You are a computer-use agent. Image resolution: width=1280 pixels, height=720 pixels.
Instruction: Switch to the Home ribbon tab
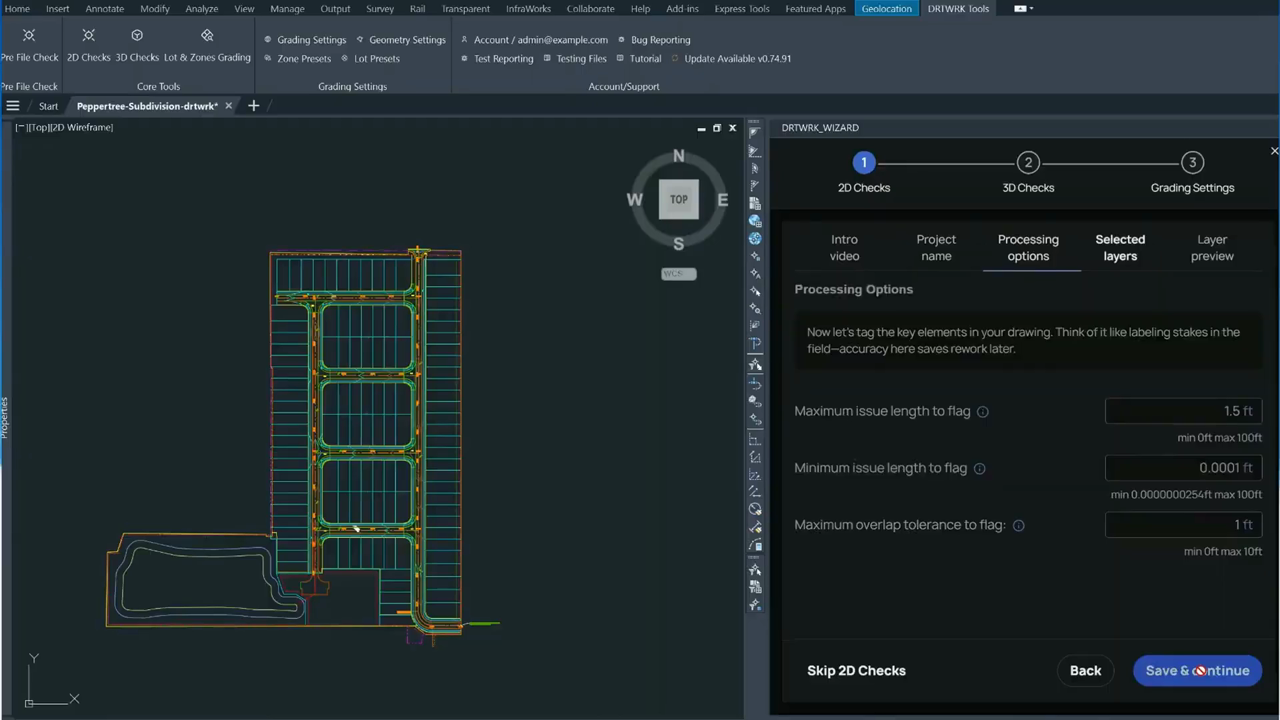pyautogui.click(x=17, y=9)
